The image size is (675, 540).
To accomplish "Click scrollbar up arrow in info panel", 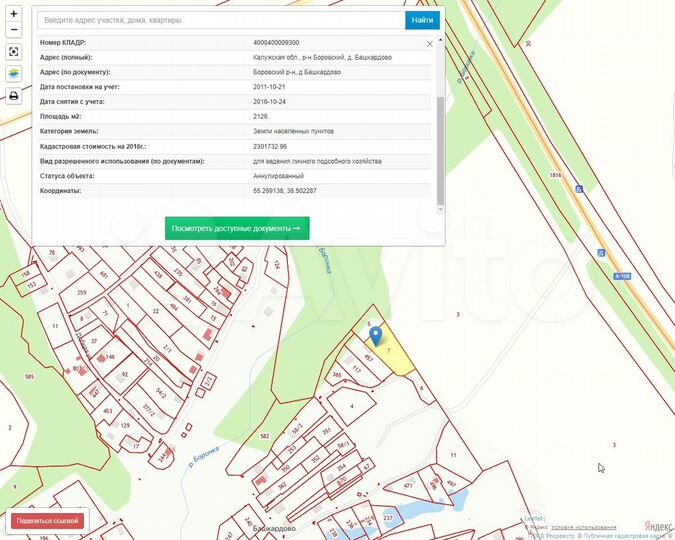I will click(x=440, y=40).
